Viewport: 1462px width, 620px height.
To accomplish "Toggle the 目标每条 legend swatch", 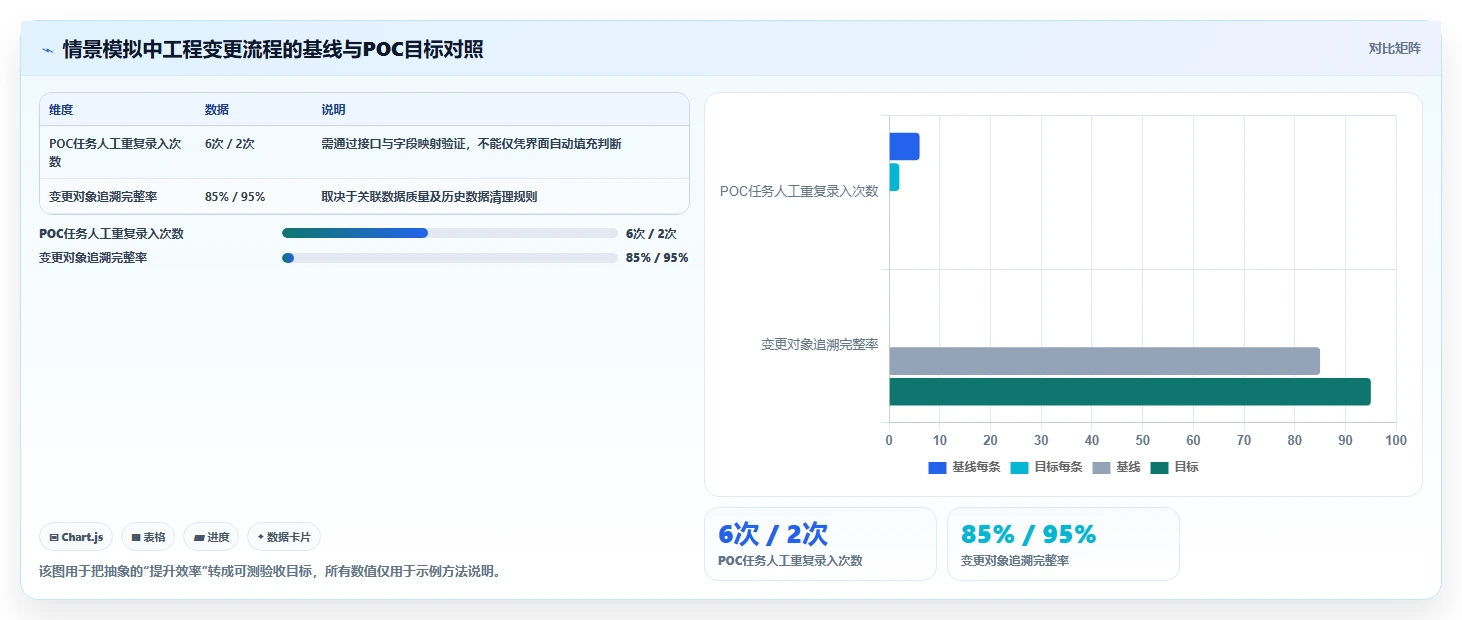I will click(x=1019, y=467).
